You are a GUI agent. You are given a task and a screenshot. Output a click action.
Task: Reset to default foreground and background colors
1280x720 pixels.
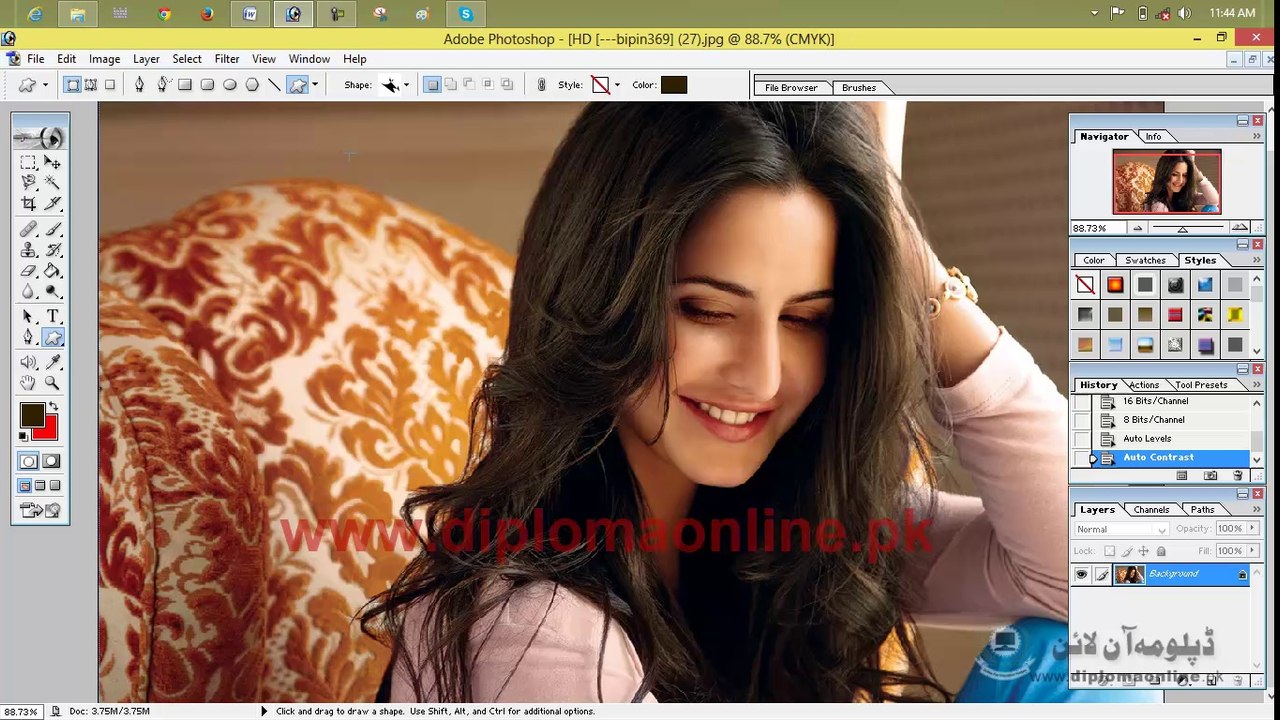(x=23, y=436)
